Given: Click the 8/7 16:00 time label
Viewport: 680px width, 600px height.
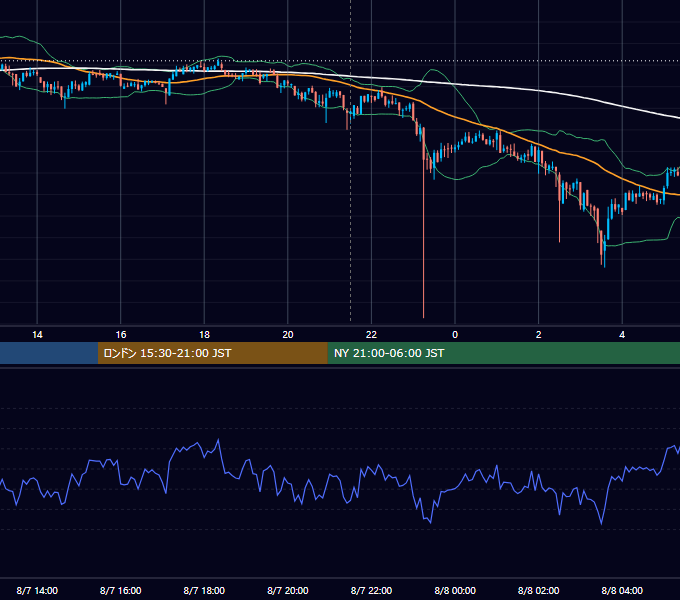Looking at the screenshot, I should pyautogui.click(x=121, y=590).
